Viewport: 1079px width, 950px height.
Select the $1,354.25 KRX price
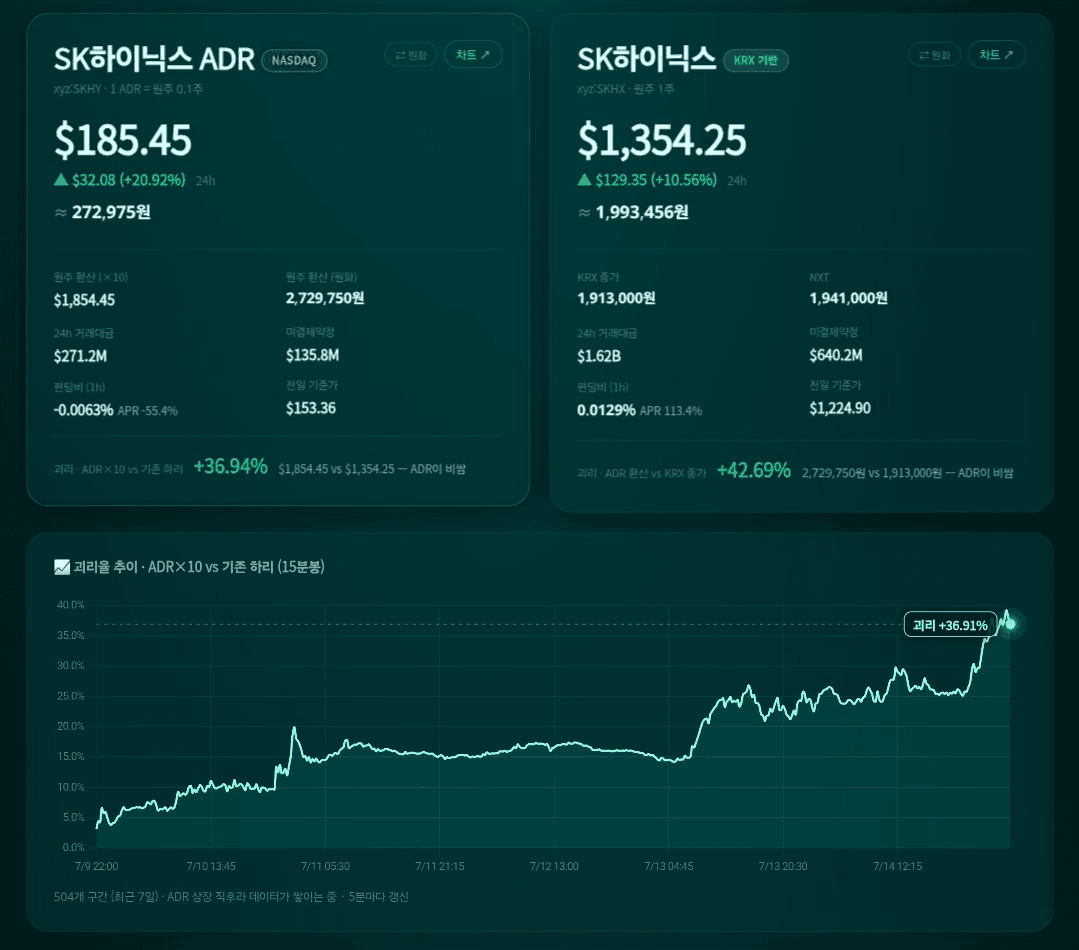(x=661, y=140)
